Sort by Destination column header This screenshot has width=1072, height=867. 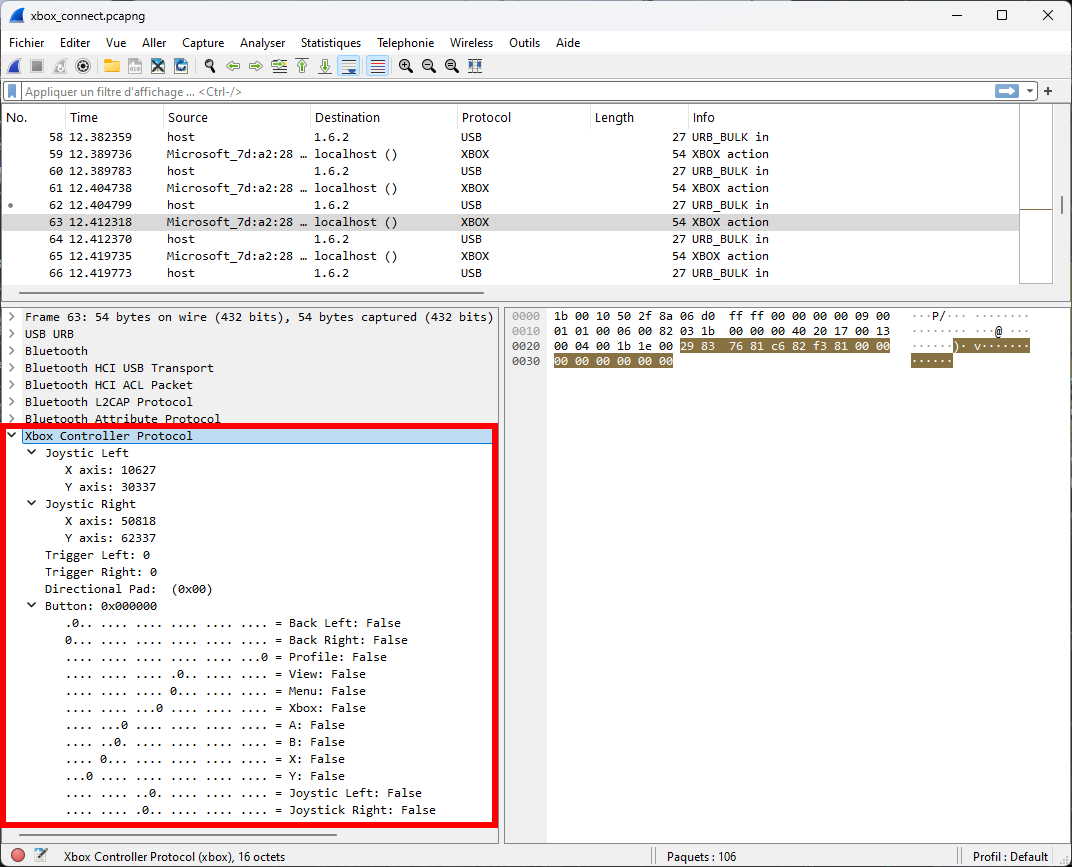[x=384, y=118]
